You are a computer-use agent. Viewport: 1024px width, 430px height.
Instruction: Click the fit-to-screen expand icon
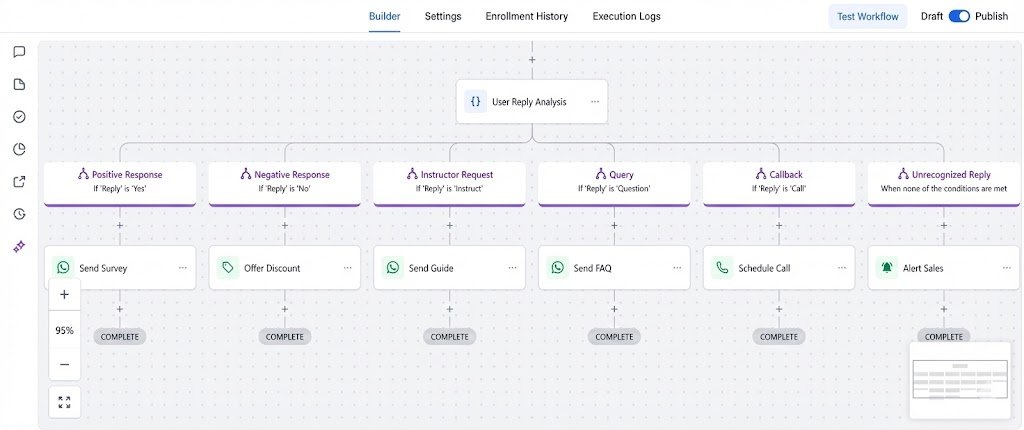64,402
